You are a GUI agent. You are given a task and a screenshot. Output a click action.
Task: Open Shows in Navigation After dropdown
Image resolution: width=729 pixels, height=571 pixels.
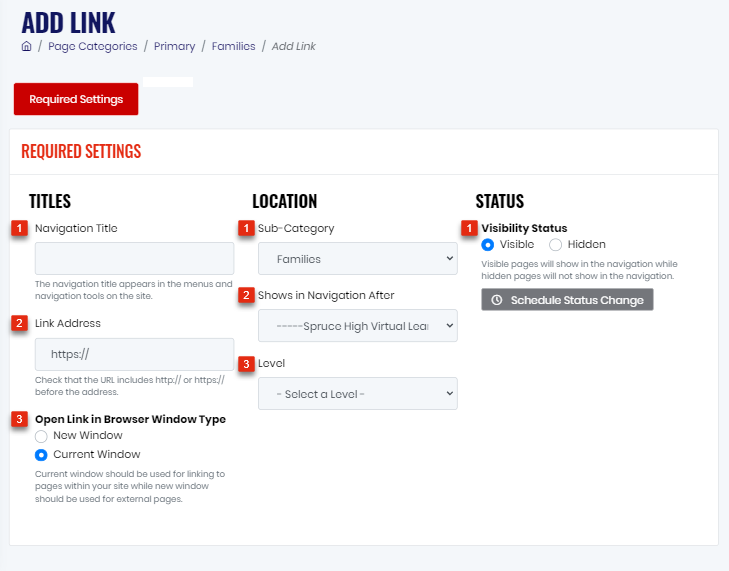358,325
